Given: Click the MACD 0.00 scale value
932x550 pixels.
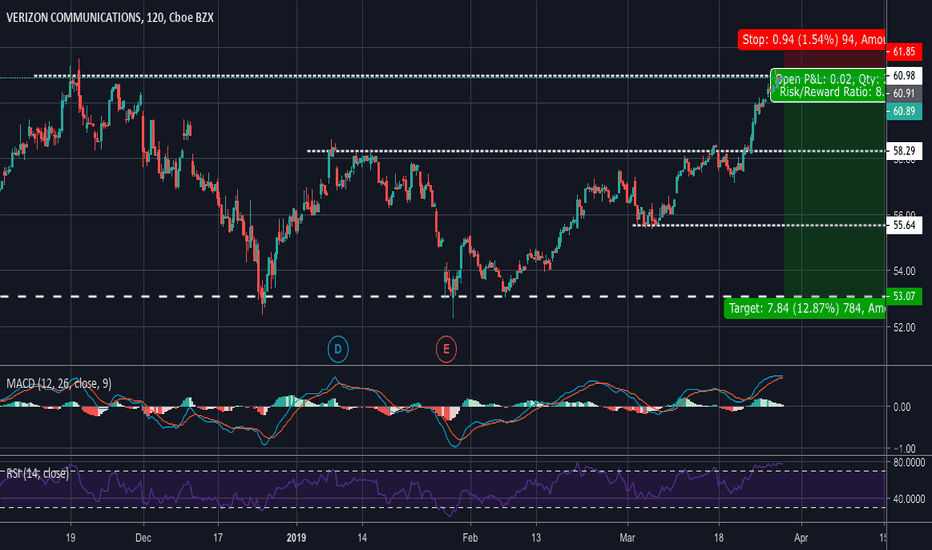Looking at the screenshot, I should click(902, 407).
